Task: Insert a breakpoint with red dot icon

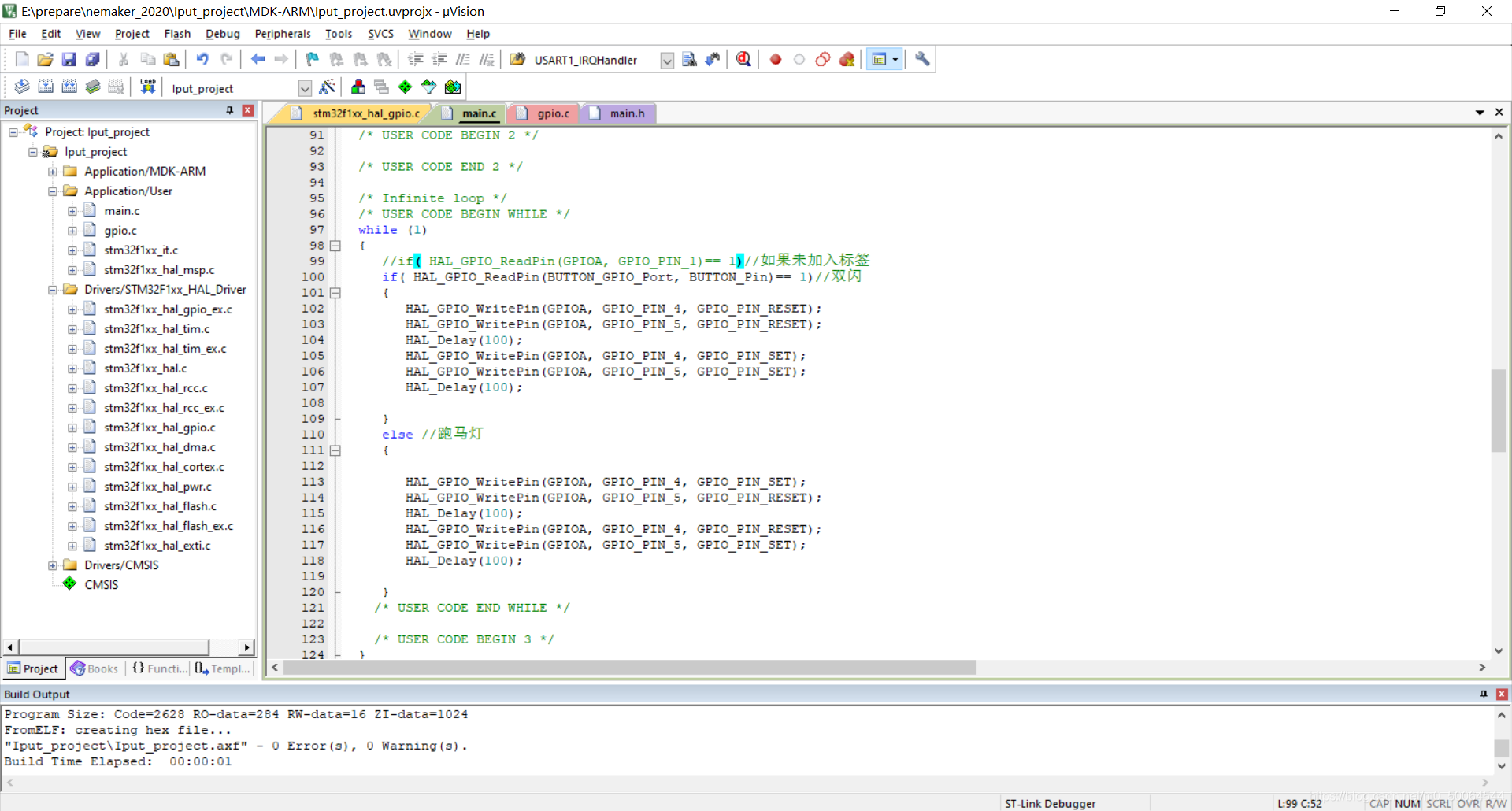Action: pos(776,59)
